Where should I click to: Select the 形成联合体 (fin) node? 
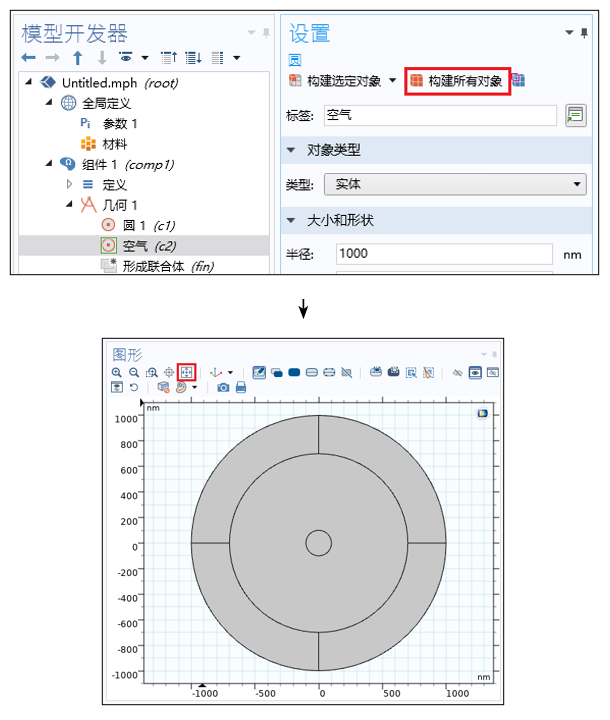click(x=167, y=266)
